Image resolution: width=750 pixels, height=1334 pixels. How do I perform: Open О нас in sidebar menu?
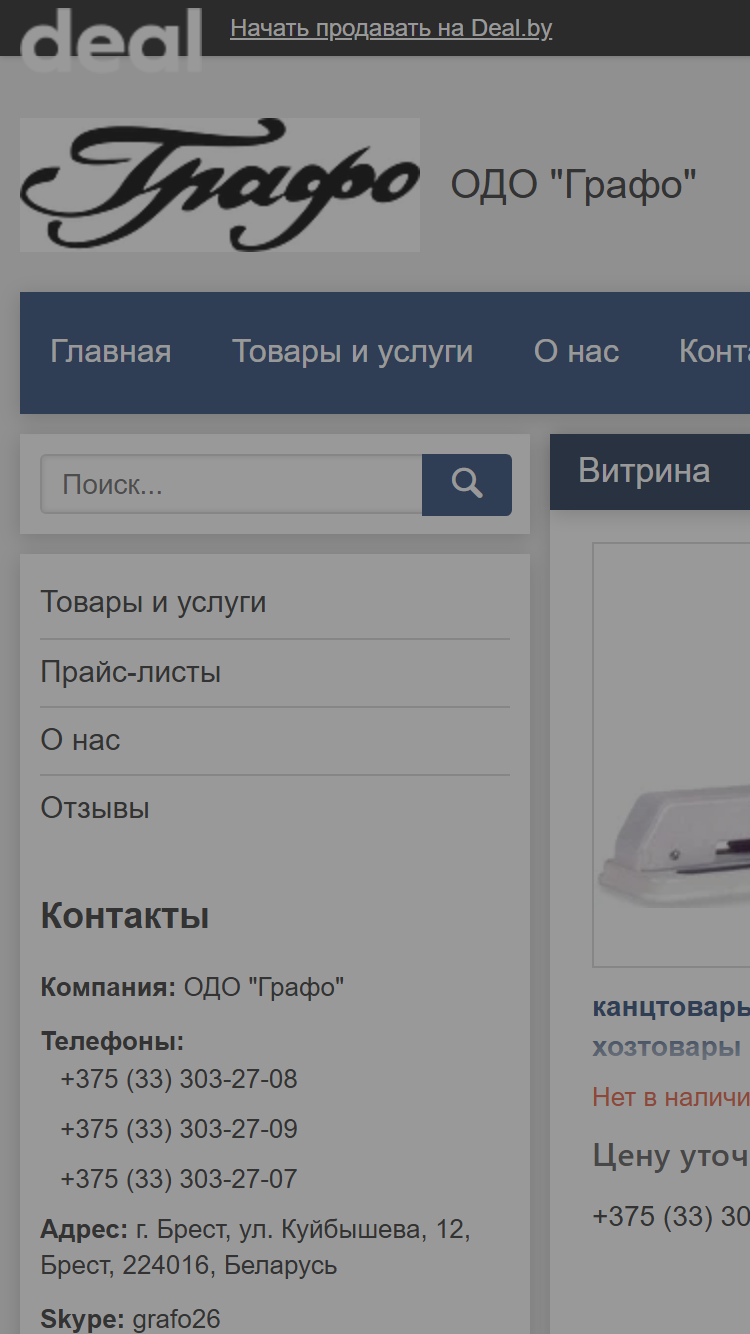tap(80, 740)
